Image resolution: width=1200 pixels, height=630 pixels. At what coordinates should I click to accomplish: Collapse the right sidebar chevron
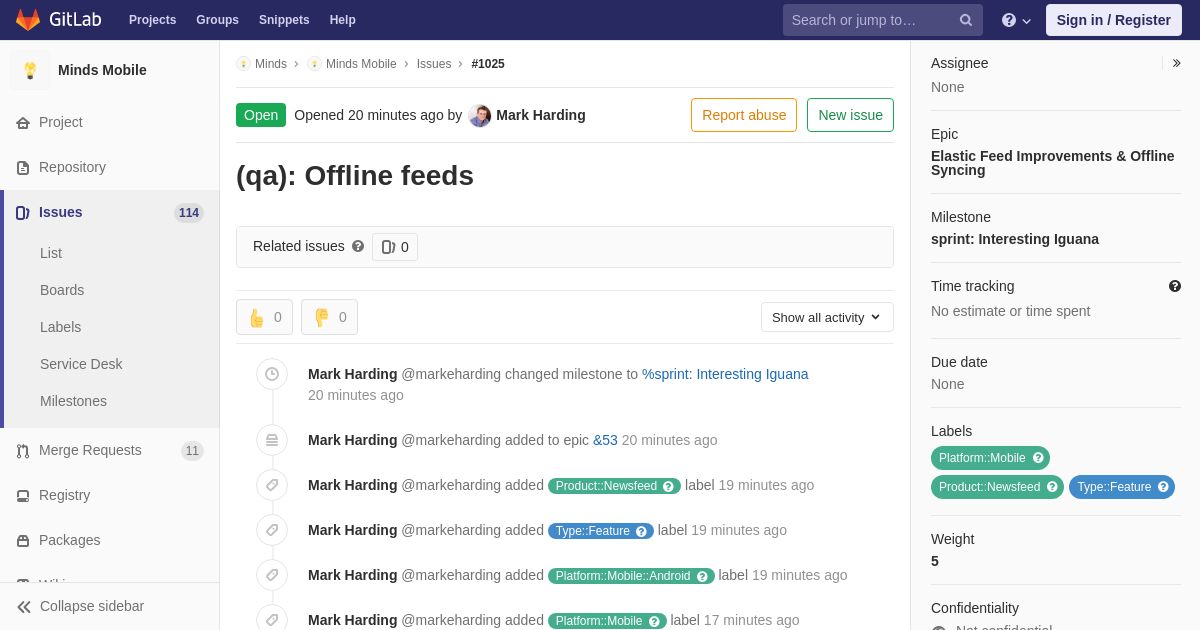1176,63
